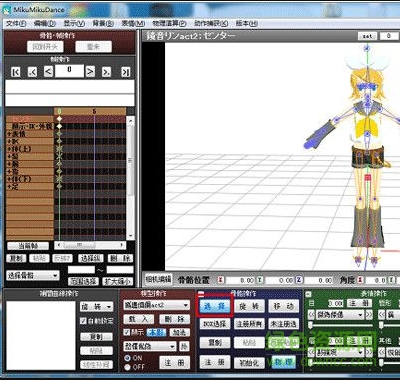400x380 pixels.
Task: Select the OFF radio button
Action: click(127, 367)
